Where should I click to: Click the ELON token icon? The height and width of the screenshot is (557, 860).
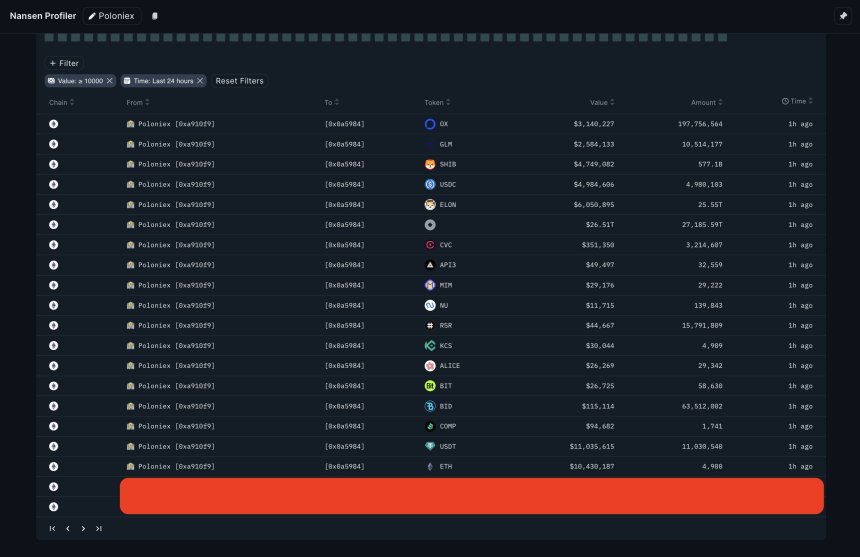[x=430, y=204]
